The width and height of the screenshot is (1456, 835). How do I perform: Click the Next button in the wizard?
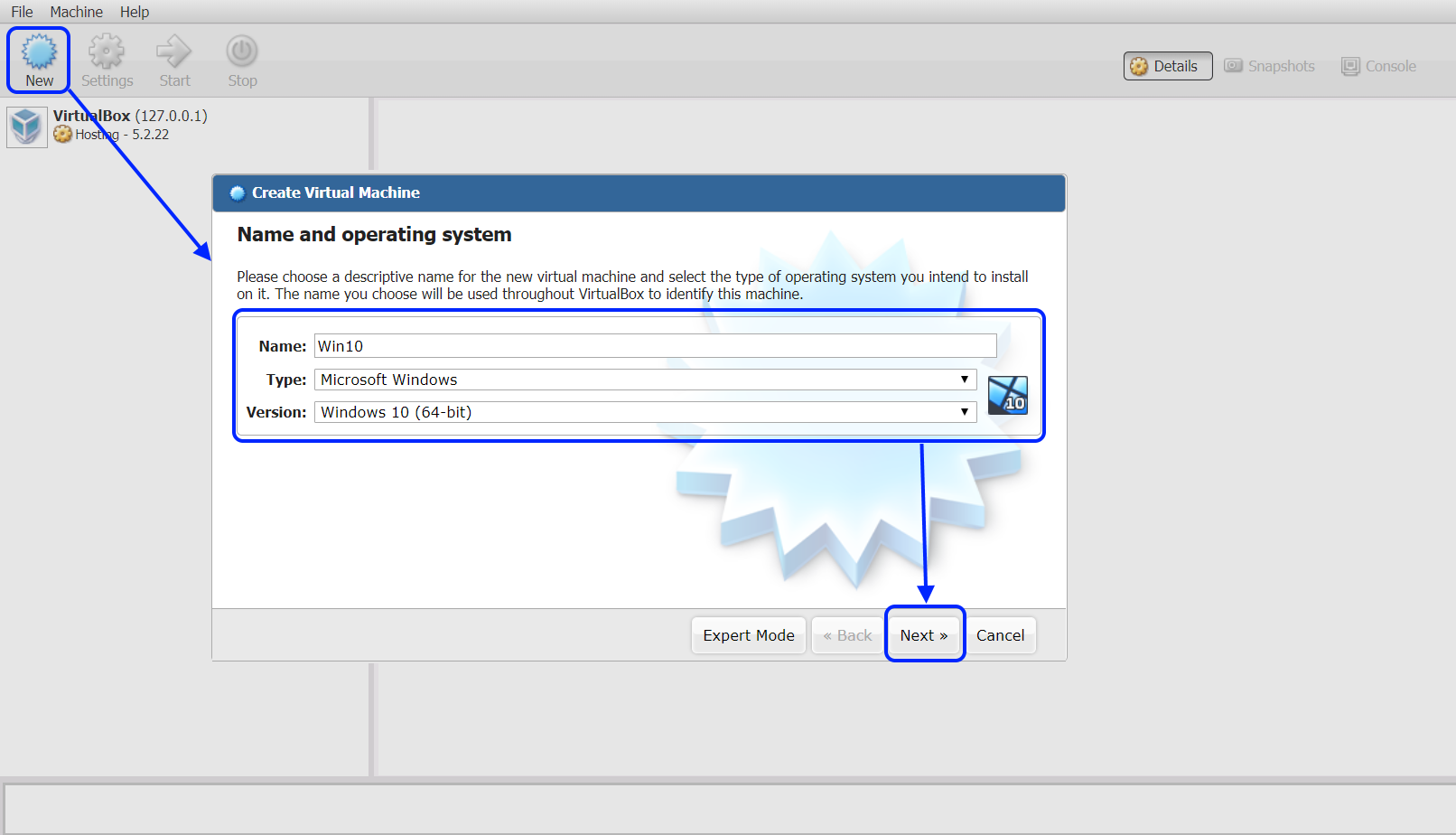click(x=924, y=635)
